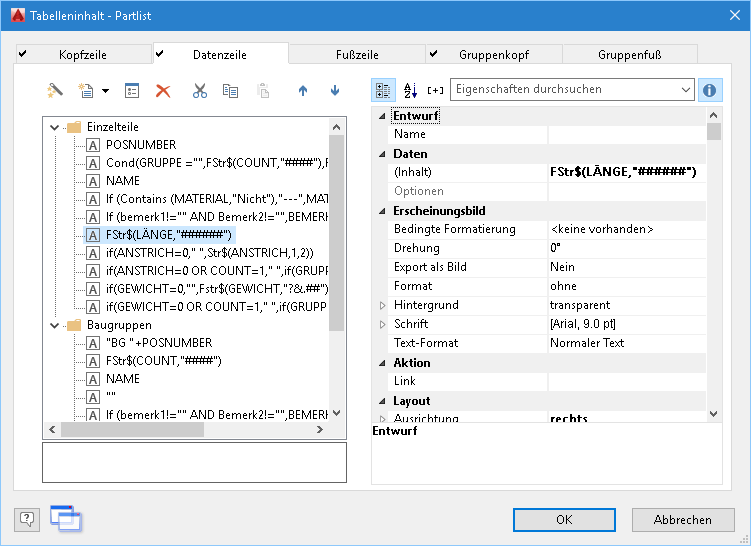Click the new item document icon

click(x=86, y=90)
